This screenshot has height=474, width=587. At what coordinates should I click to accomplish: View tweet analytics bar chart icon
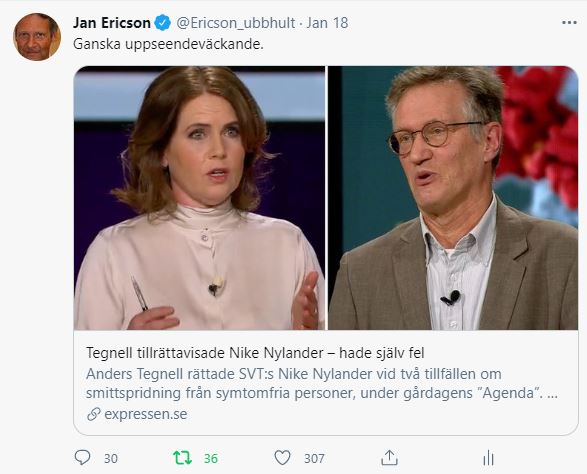(489, 458)
